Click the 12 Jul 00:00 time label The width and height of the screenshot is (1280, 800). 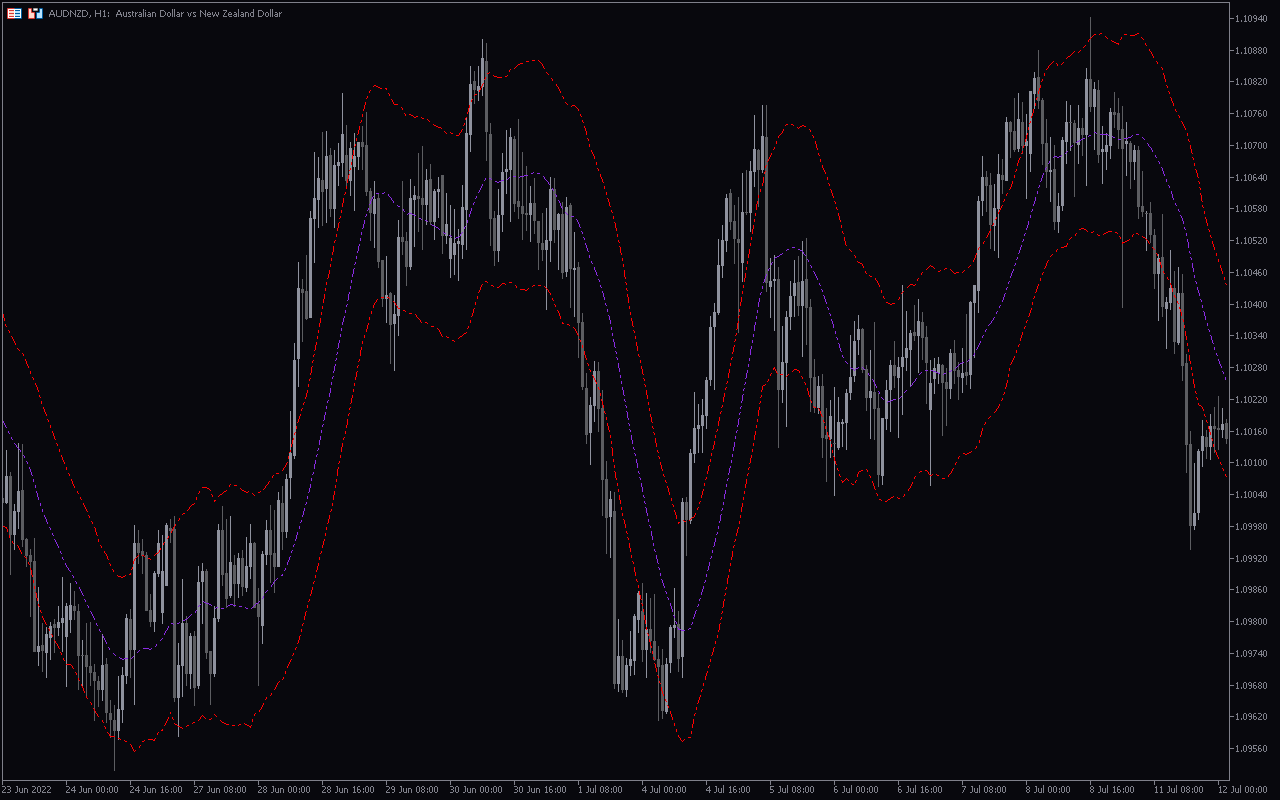tap(1243, 790)
